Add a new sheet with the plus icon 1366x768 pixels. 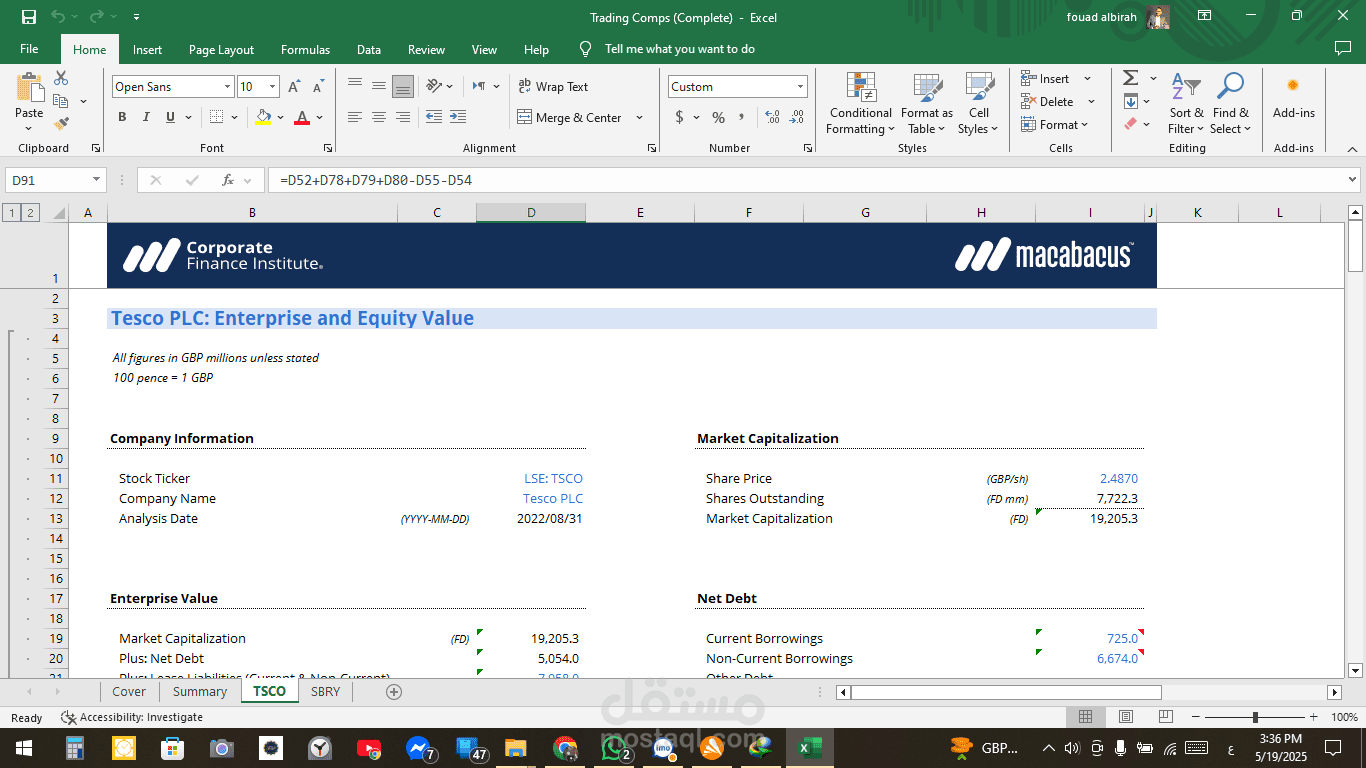coord(394,692)
